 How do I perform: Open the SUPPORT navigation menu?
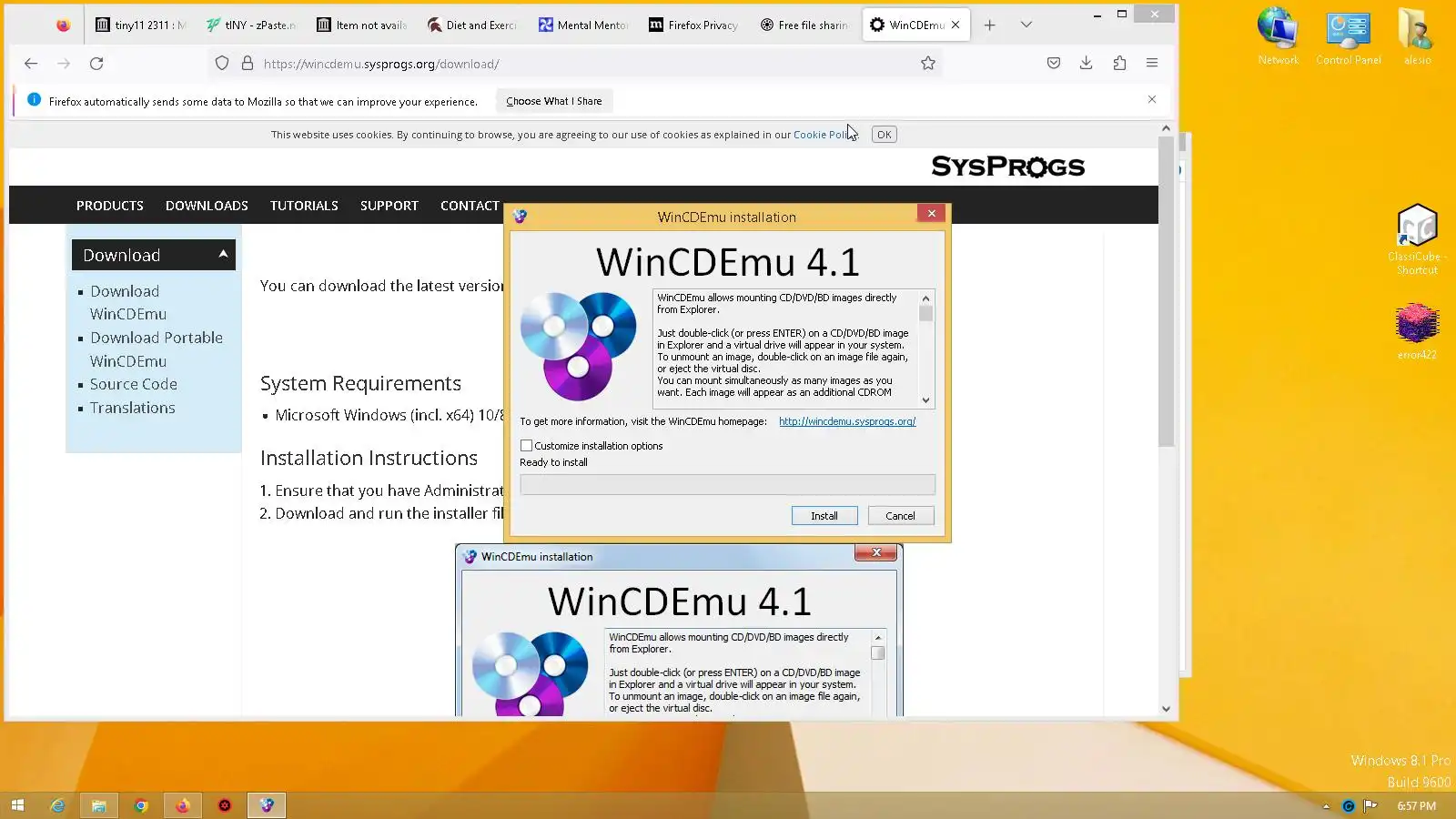click(x=389, y=206)
